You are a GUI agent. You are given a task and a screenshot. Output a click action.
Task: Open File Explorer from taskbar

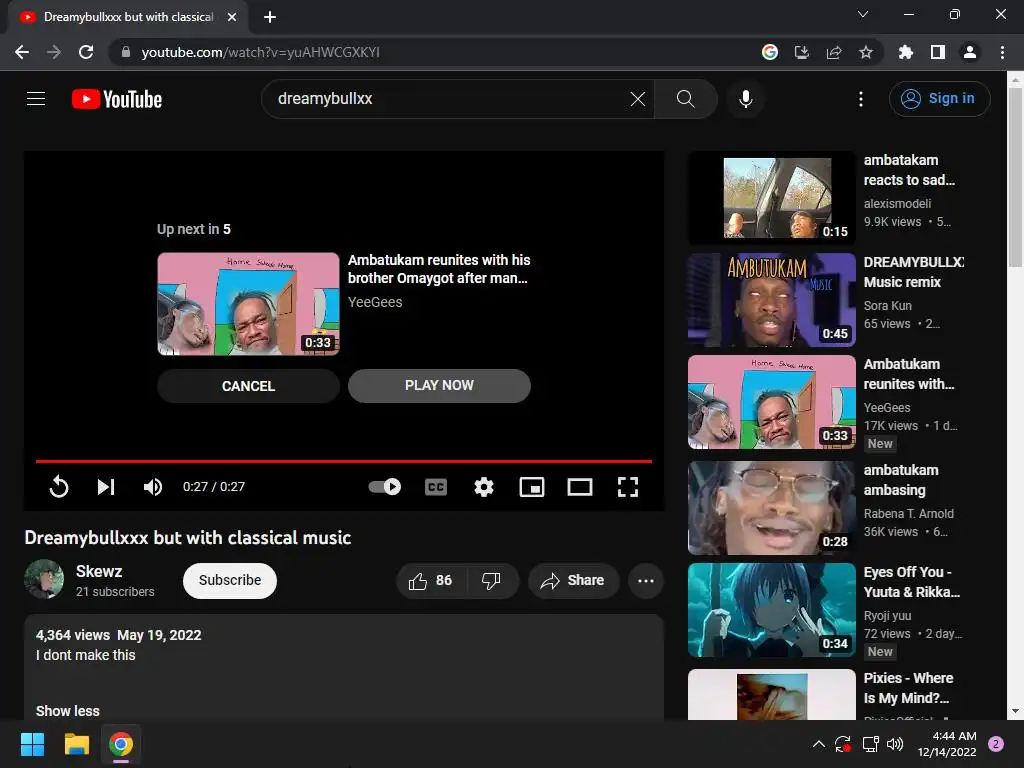pos(76,744)
